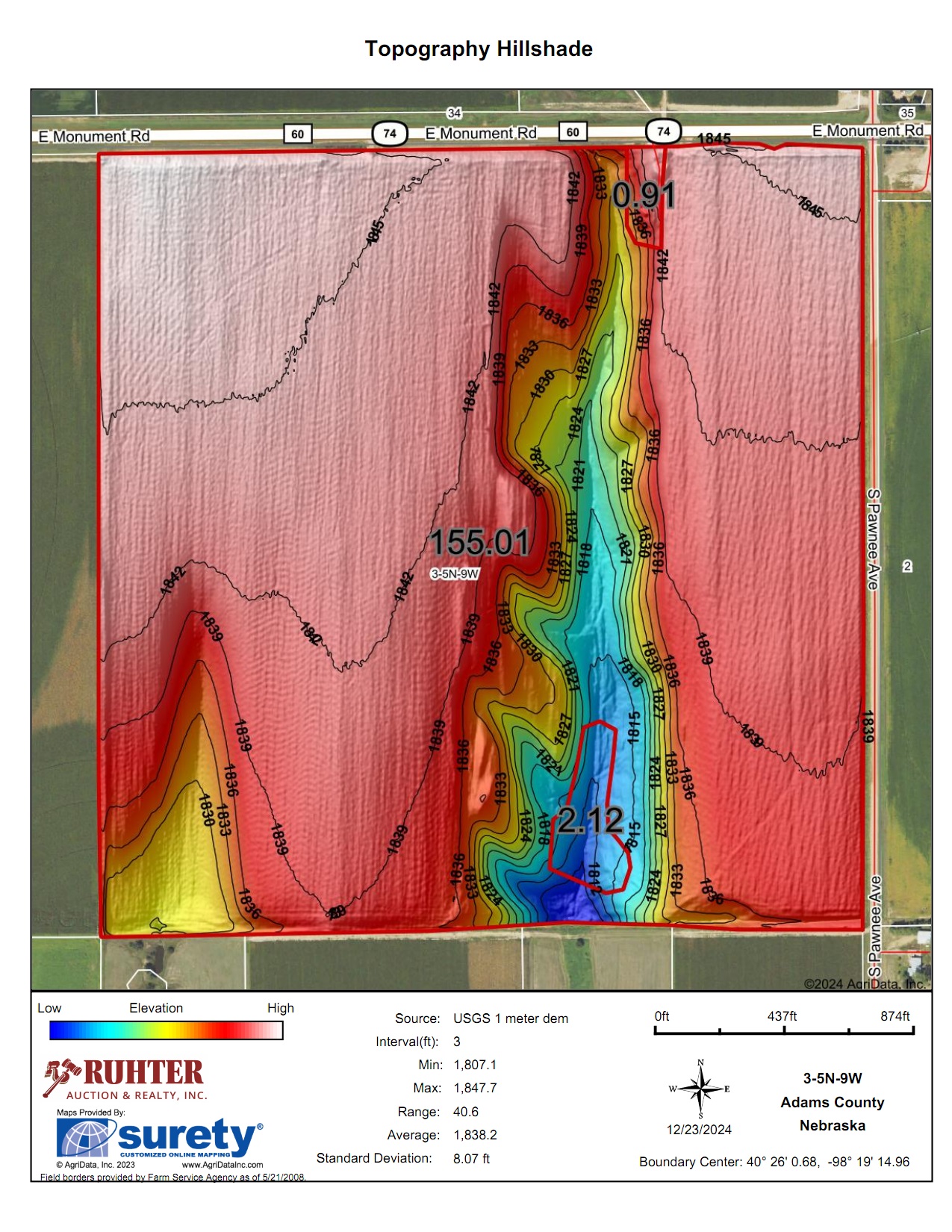
Task: Click the Surety globe logo
Action: 85,1139
